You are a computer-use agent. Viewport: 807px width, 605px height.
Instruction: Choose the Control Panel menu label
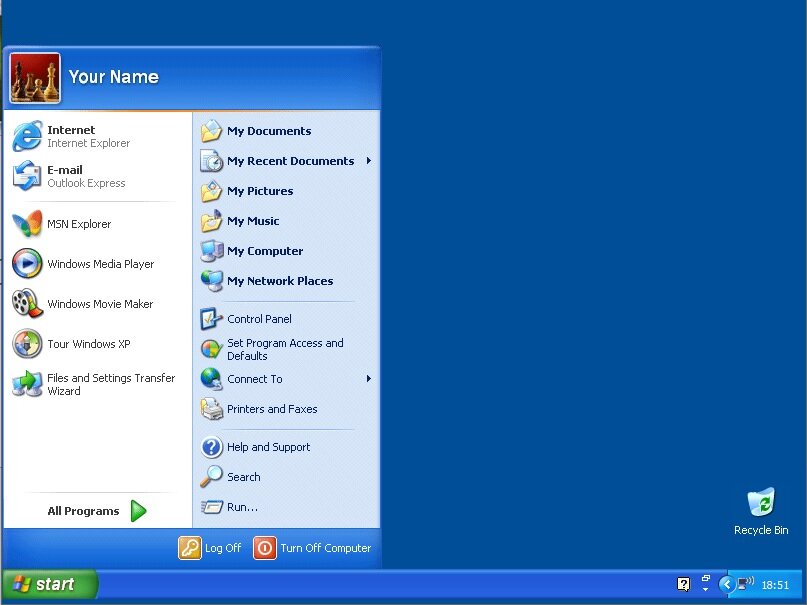(259, 319)
